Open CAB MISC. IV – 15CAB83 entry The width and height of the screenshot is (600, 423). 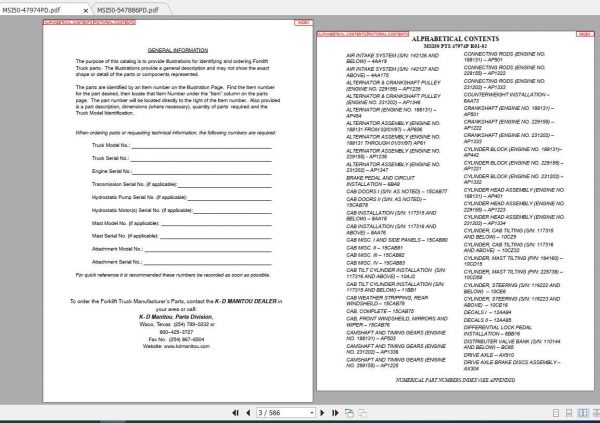point(376,263)
